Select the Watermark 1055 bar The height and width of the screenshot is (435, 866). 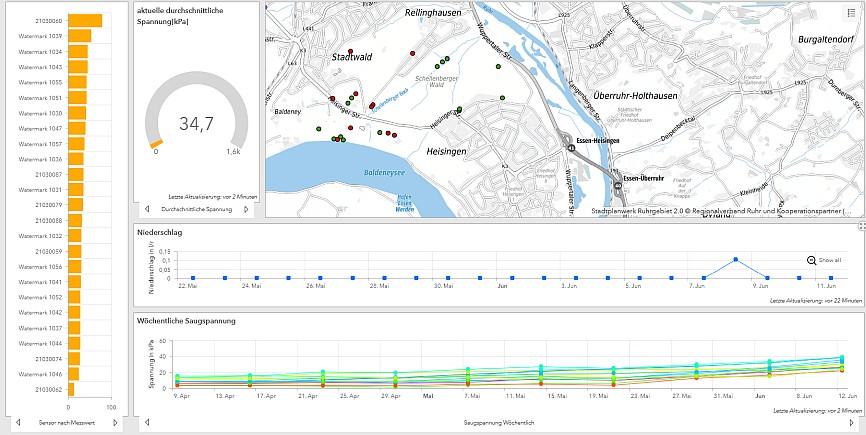click(x=77, y=82)
